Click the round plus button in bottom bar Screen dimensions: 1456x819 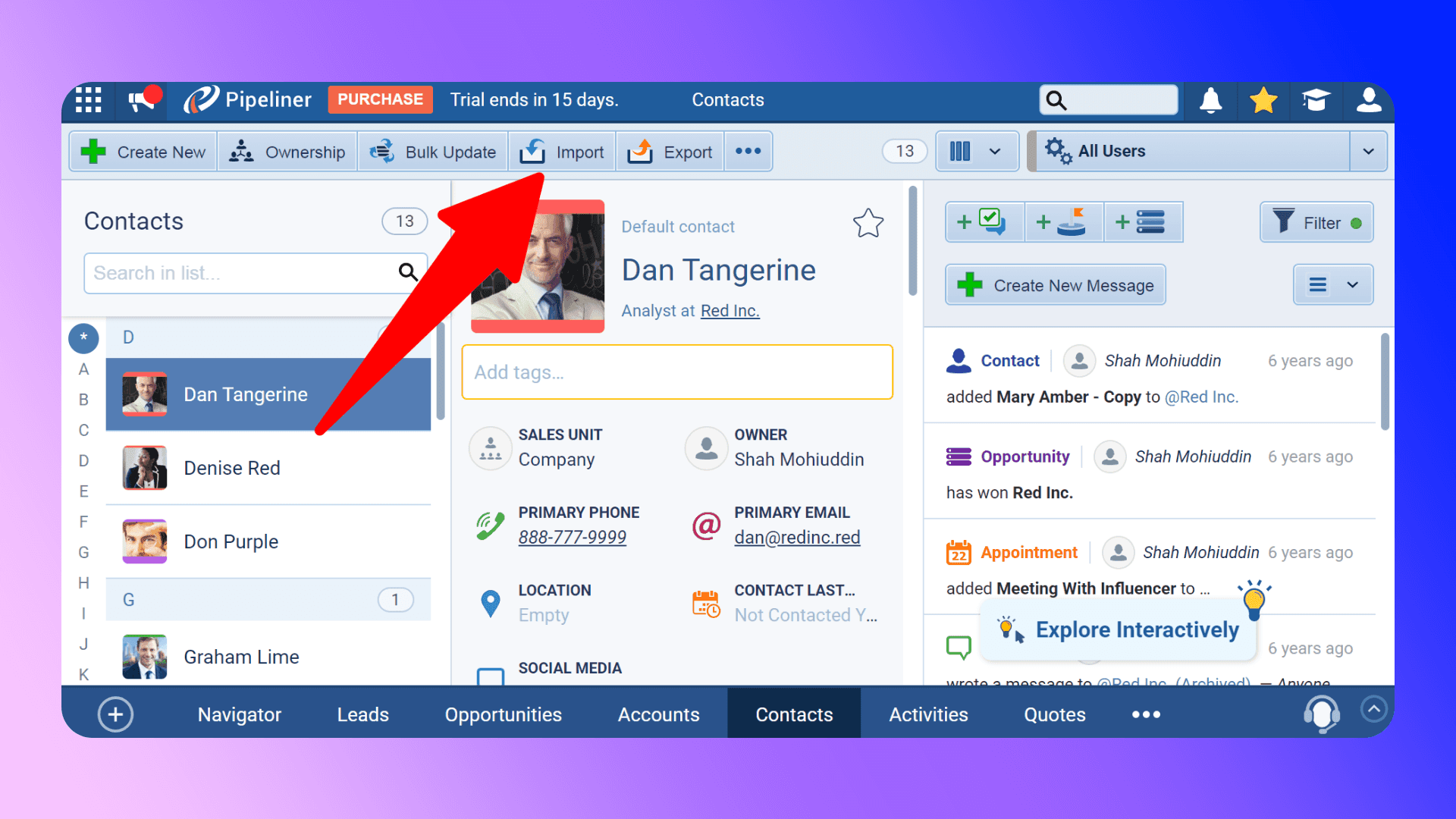[x=115, y=714]
